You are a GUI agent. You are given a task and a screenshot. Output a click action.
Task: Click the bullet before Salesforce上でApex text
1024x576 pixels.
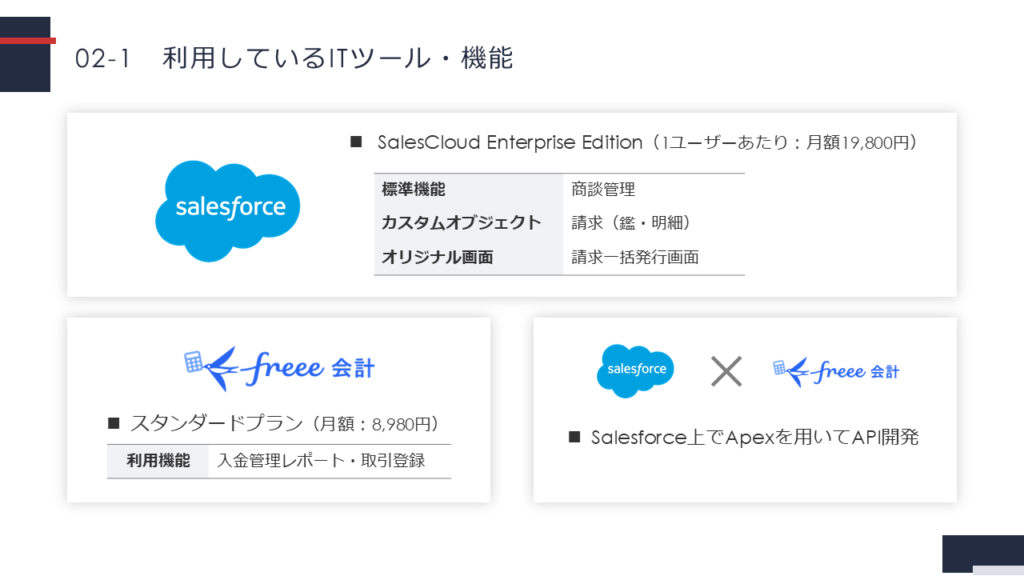(574, 437)
